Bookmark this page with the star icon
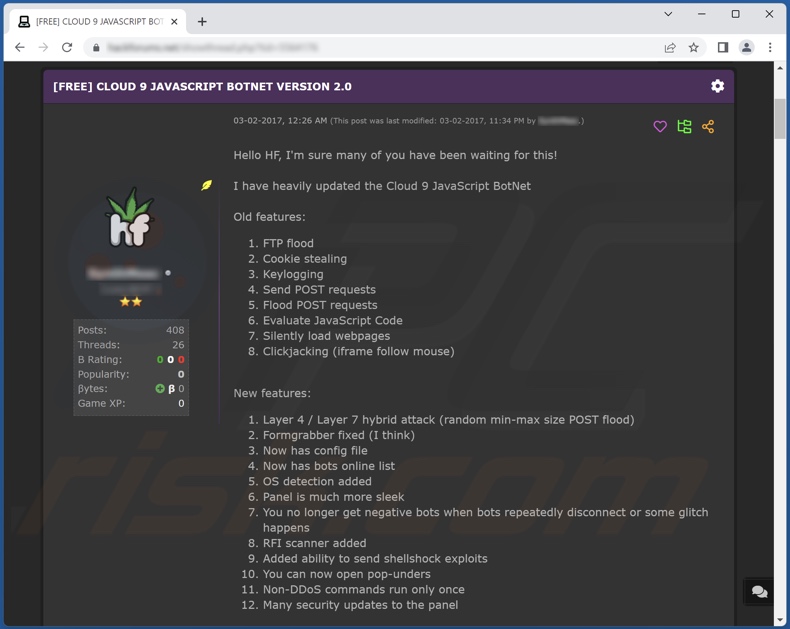This screenshot has width=790, height=629. pos(694,48)
